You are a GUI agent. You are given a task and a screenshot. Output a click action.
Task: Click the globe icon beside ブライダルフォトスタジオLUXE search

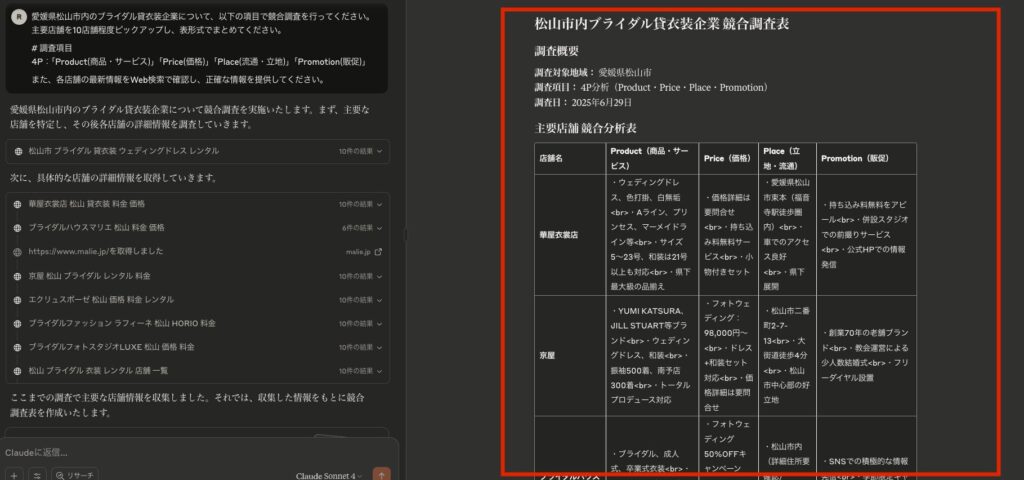(x=18, y=347)
